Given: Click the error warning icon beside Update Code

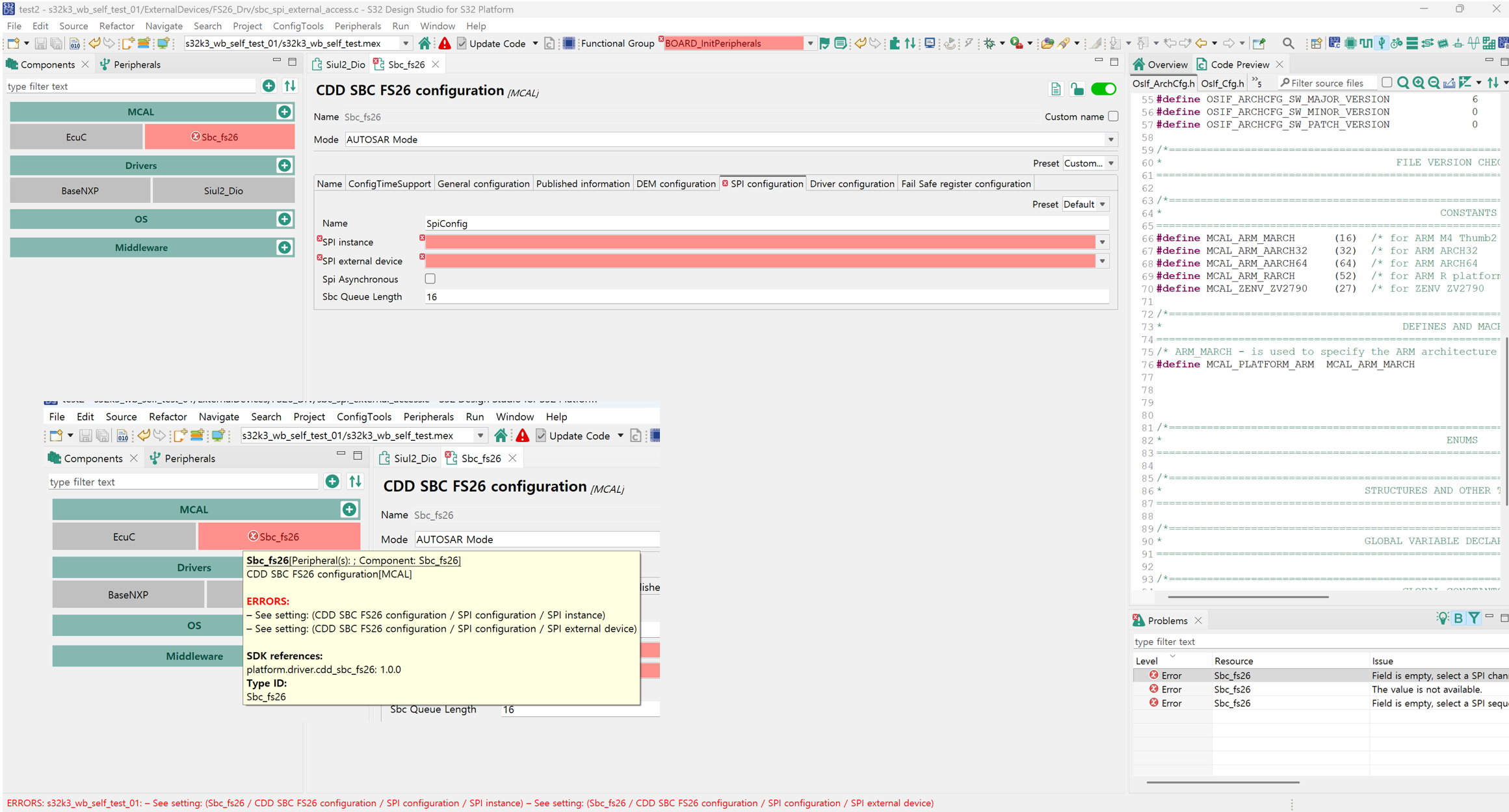Looking at the screenshot, I should pos(445,43).
